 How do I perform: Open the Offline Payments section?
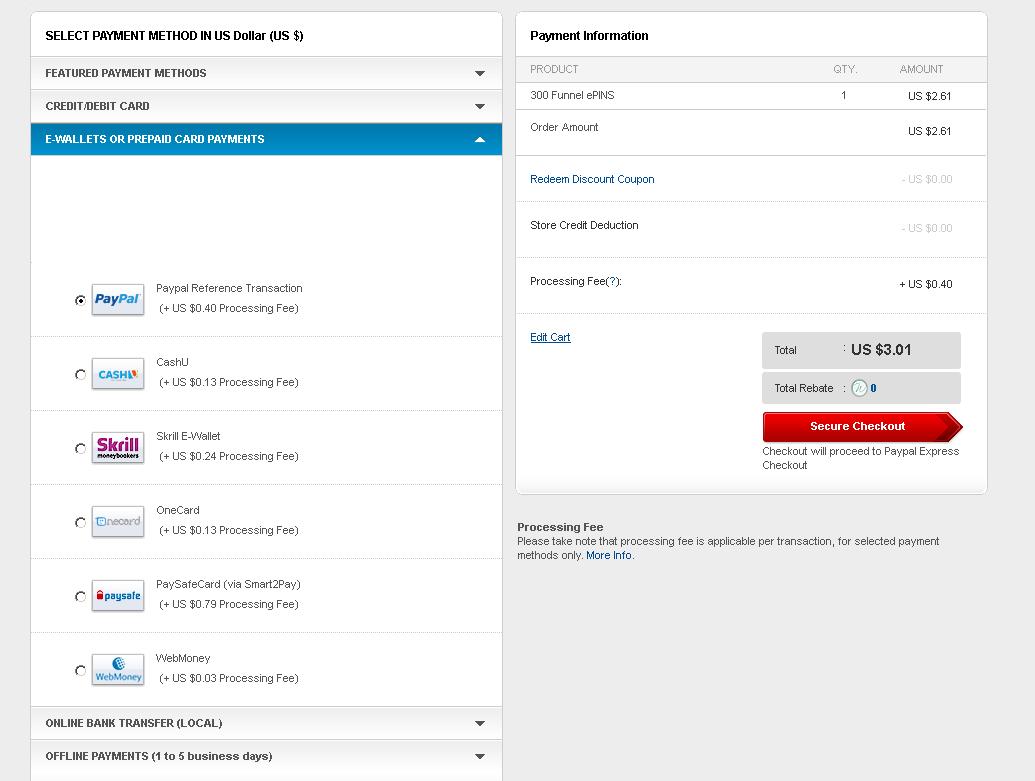pos(266,756)
